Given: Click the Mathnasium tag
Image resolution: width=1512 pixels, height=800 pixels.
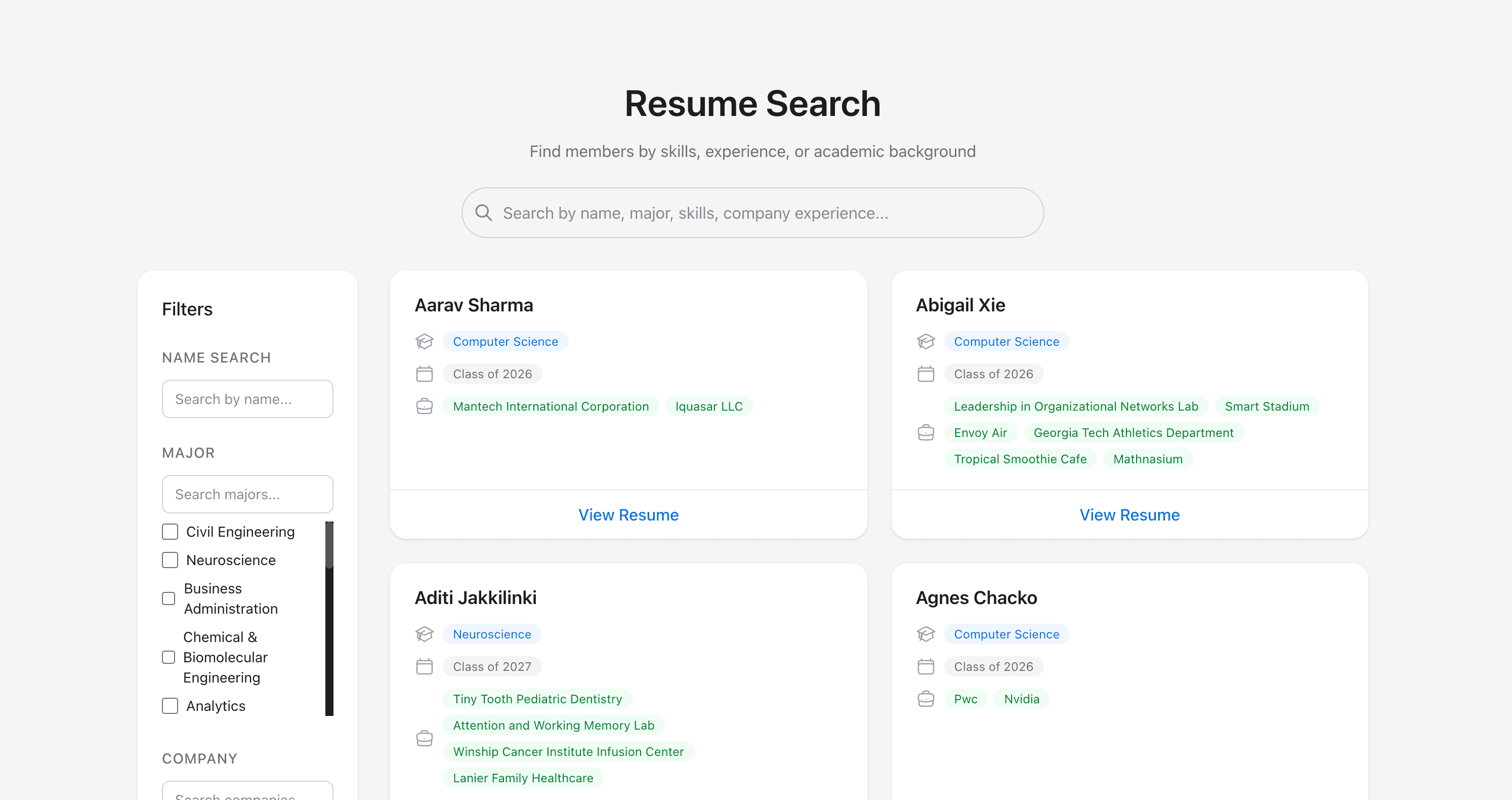Looking at the screenshot, I should 1148,459.
